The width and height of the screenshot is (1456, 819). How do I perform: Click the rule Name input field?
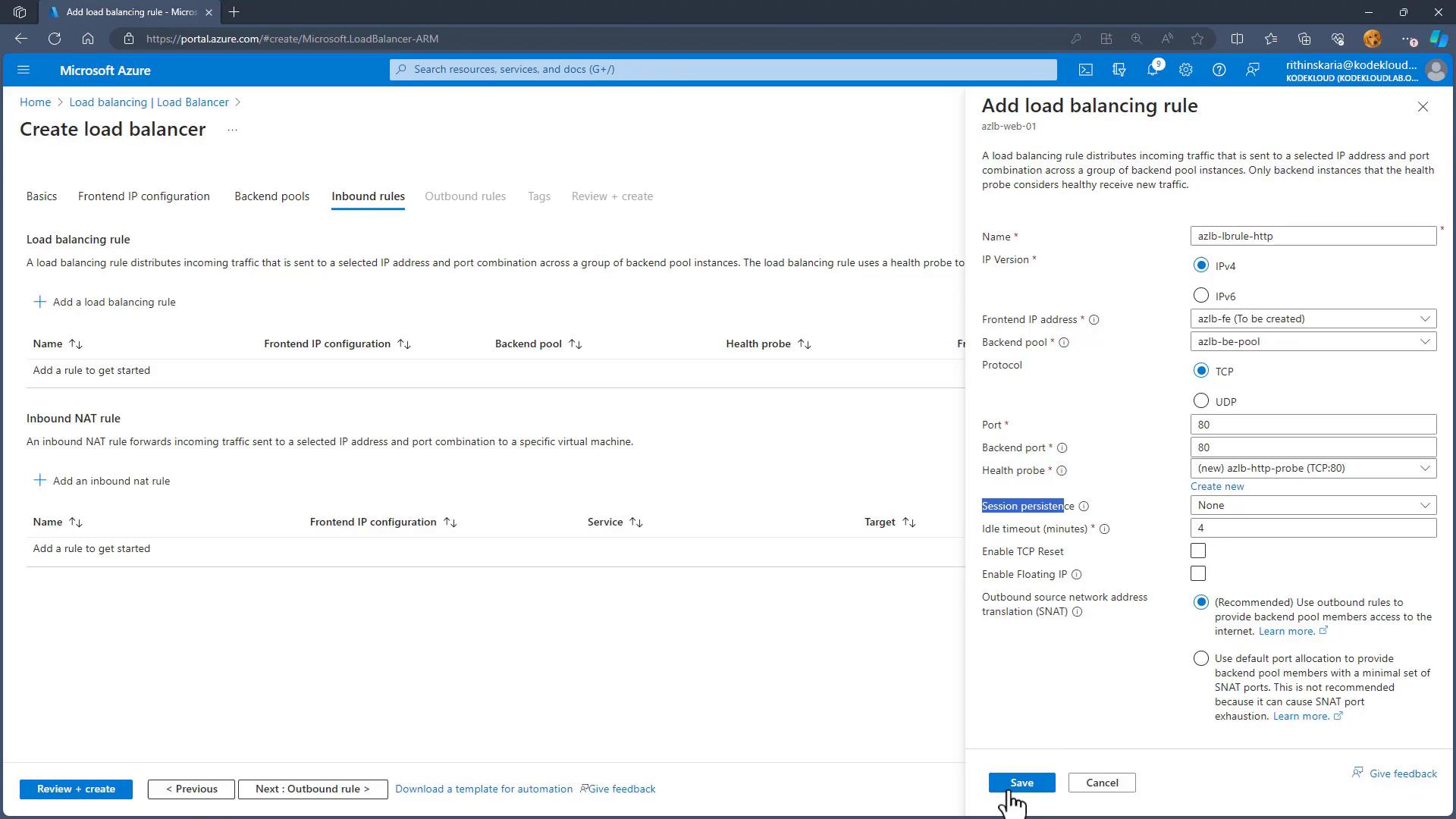coord(1313,237)
